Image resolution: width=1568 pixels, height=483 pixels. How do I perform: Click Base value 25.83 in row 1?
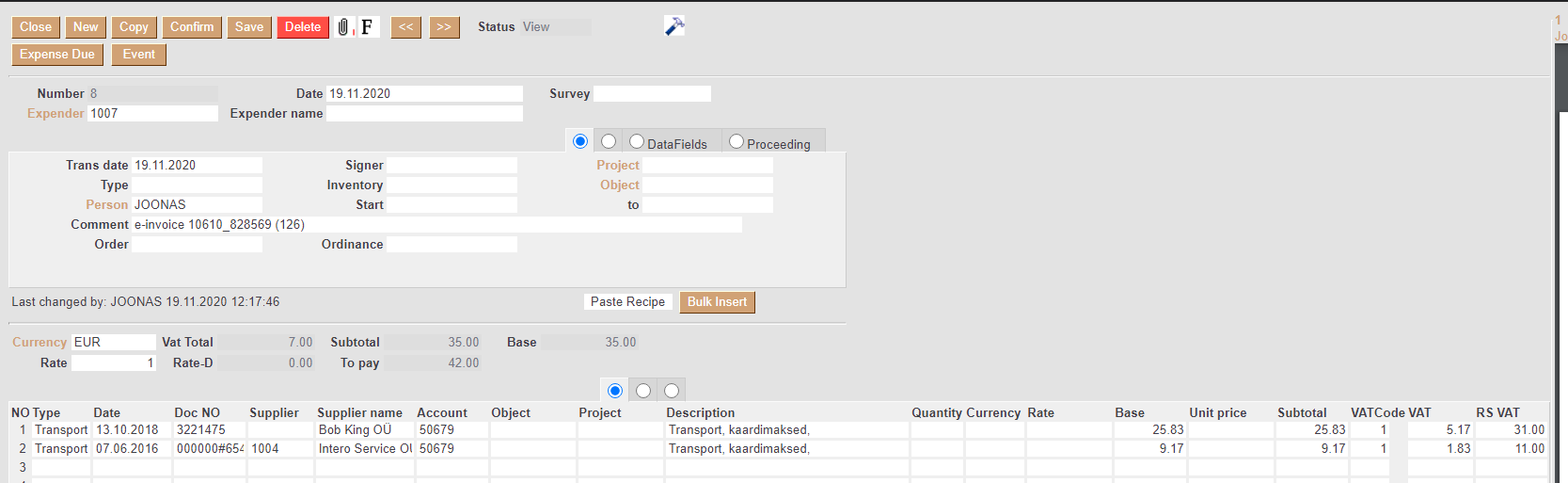1149,429
